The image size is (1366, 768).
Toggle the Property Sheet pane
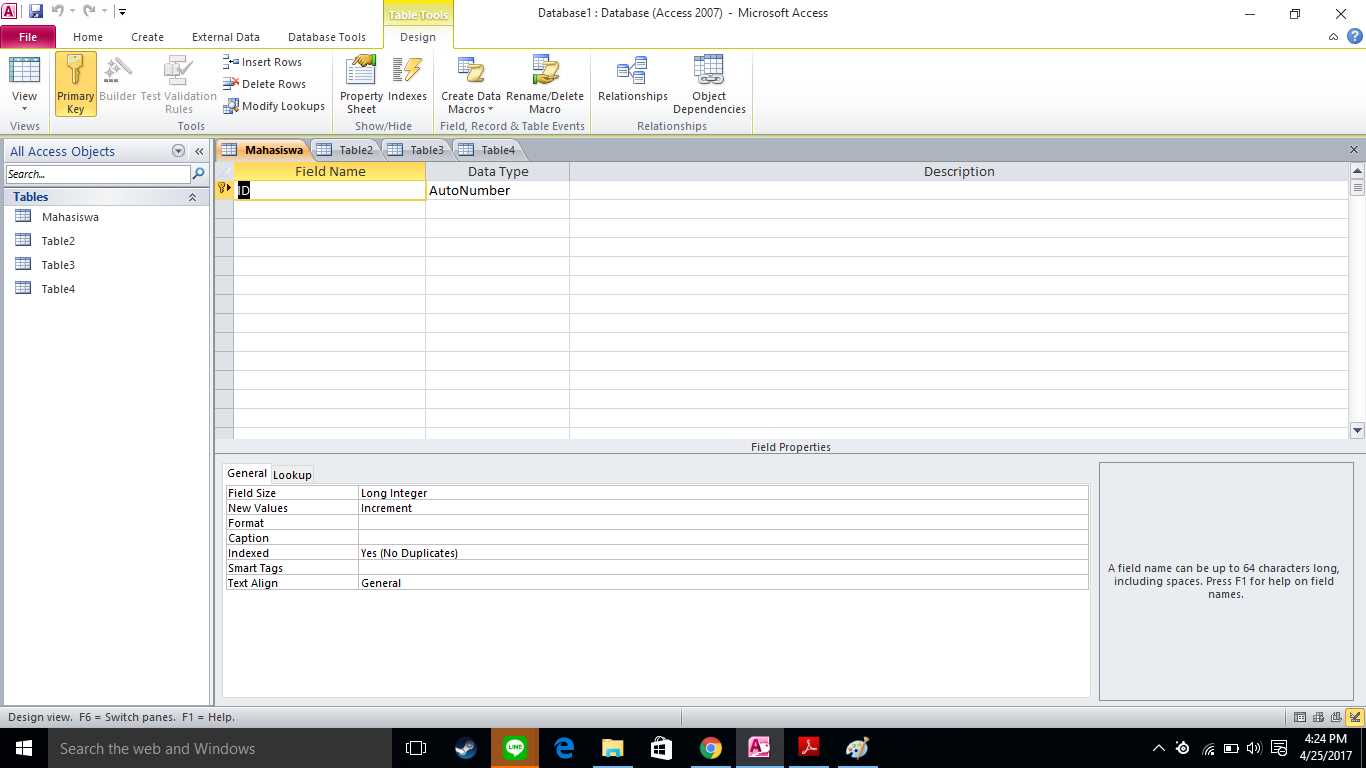(361, 84)
